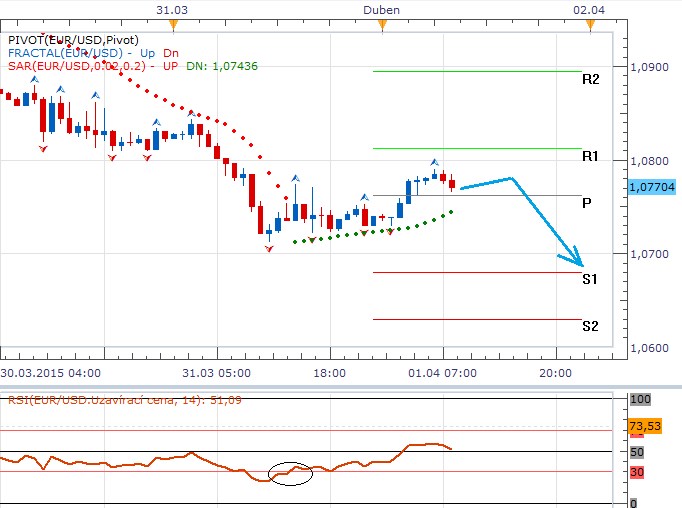The width and height of the screenshot is (682, 508).
Task: Click the SAR(EUR/USD,0.02,0.2) indicator label
Action: (x=77, y=65)
